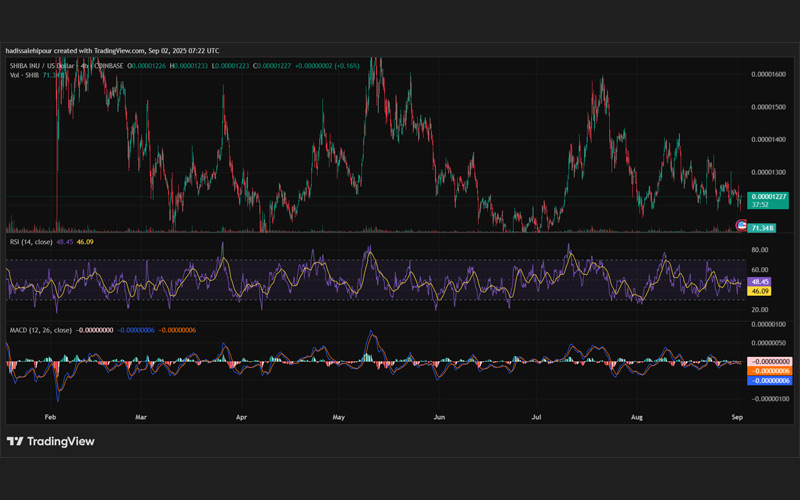Click the purple RSI value tag 48.45
Viewport: 800px width, 500px height.
point(759,282)
